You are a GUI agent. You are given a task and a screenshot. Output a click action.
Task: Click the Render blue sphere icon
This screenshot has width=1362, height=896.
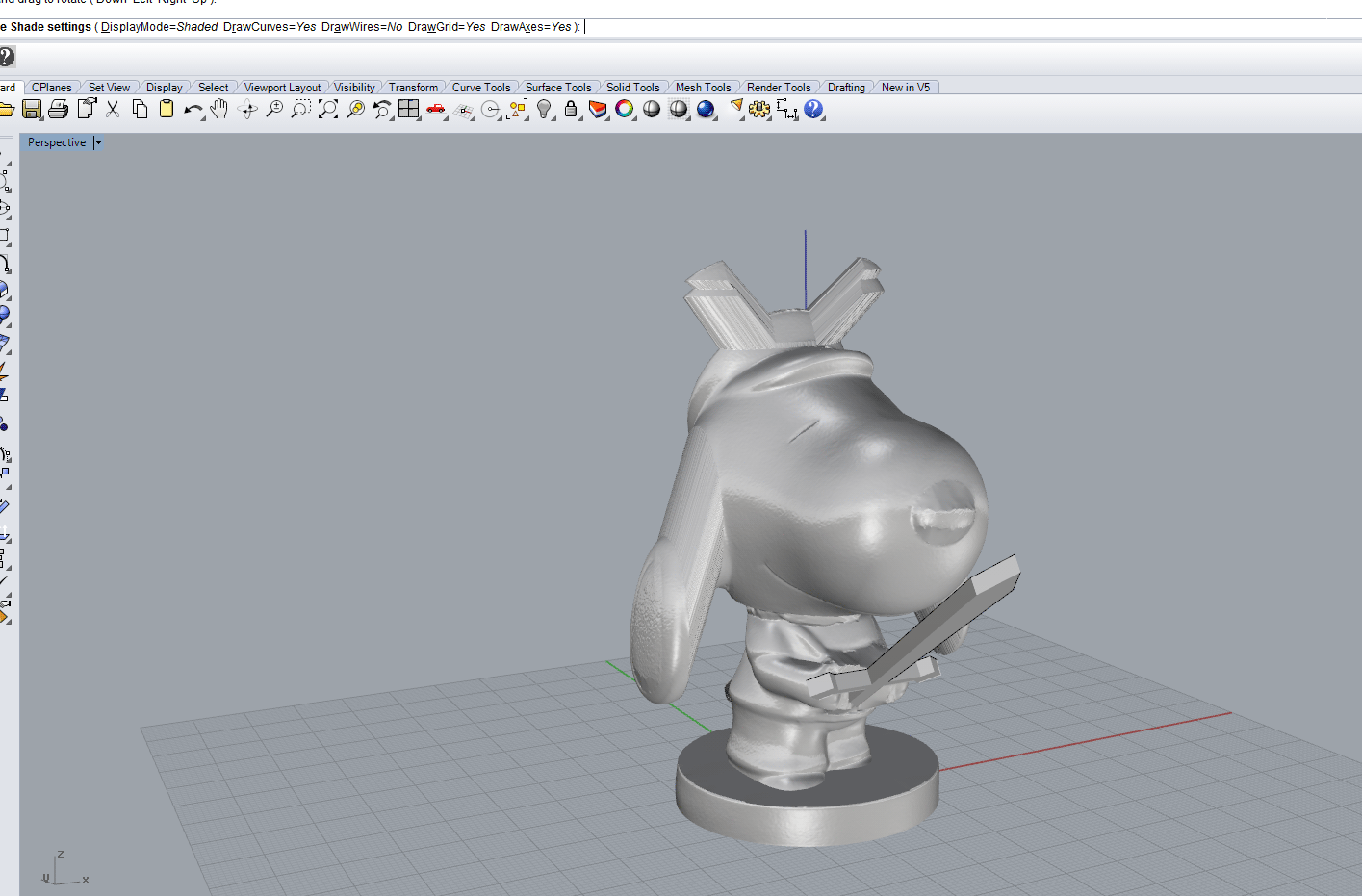(x=706, y=110)
